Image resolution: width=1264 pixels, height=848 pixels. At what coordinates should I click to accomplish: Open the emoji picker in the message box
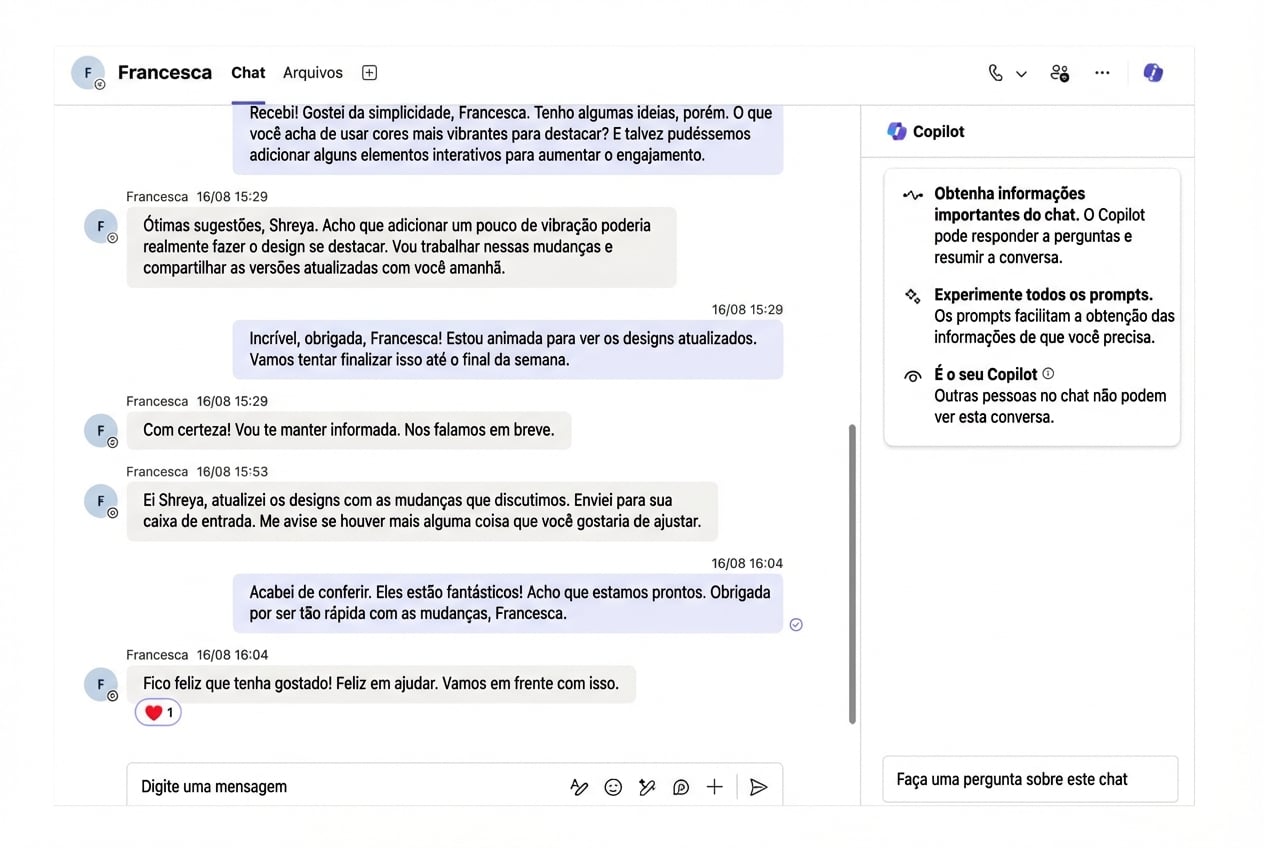613,787
